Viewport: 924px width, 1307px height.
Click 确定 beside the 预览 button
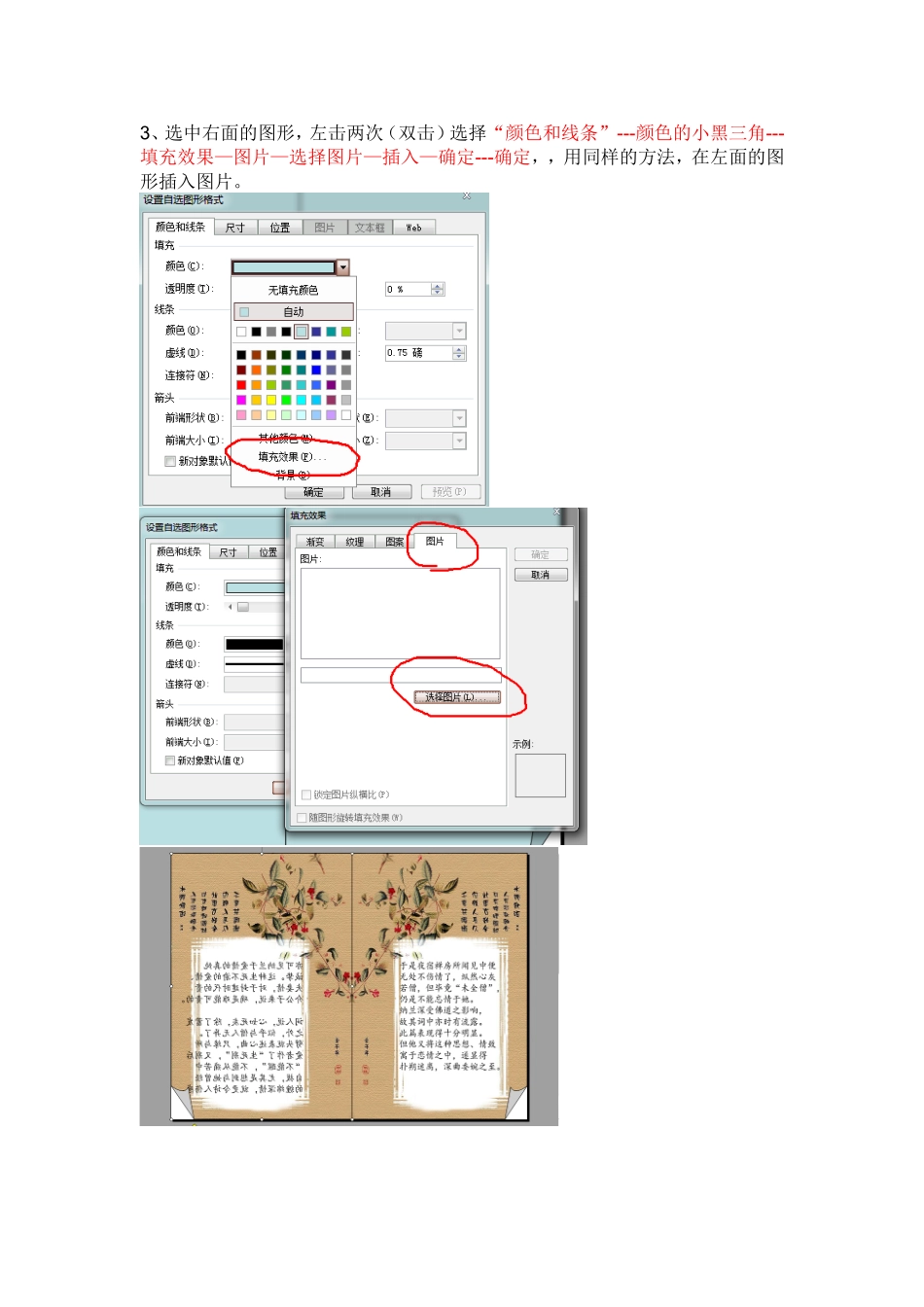point(314,492)
